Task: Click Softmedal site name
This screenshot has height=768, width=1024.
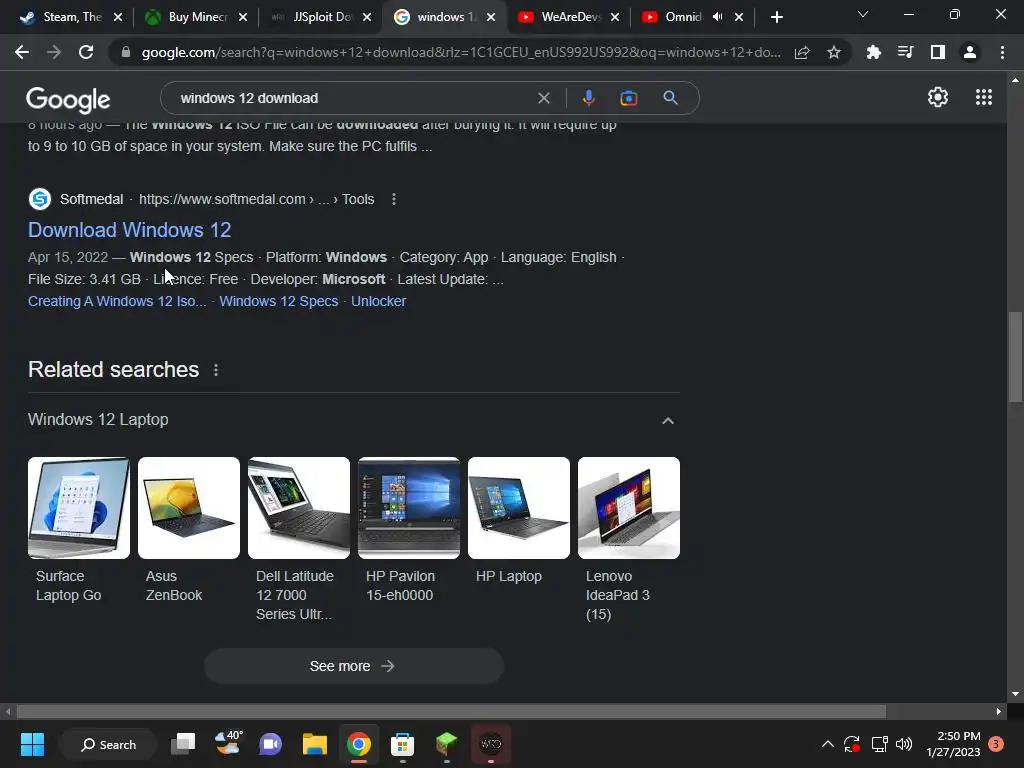Action: [91, 199]
